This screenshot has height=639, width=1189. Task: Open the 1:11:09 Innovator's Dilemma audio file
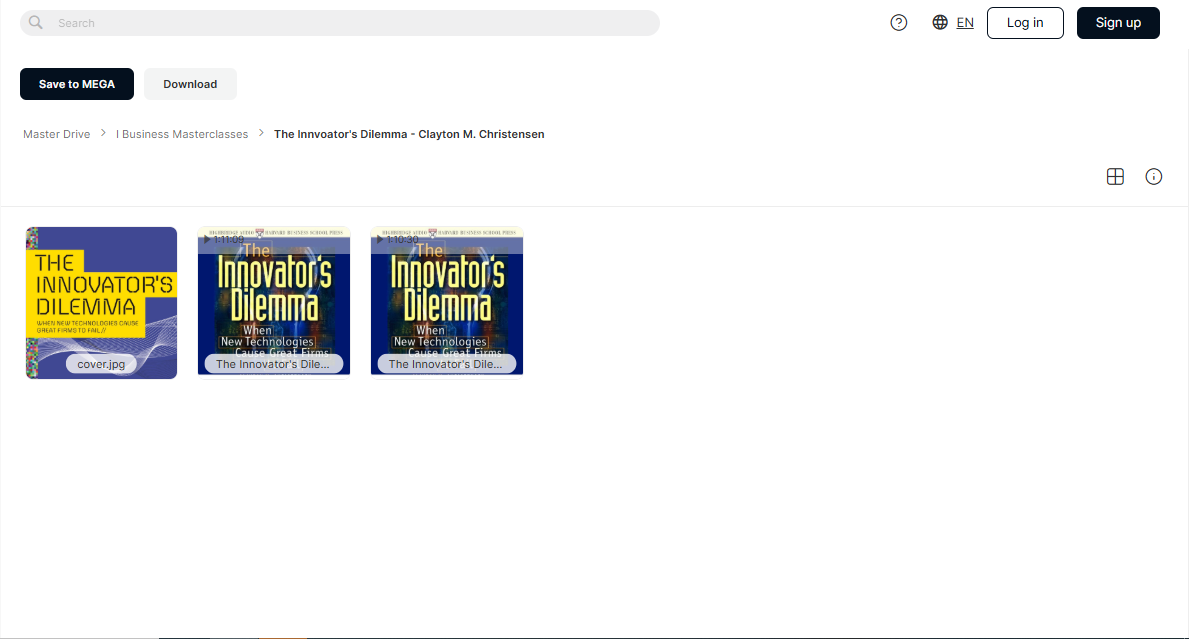(x=274, y=301)
